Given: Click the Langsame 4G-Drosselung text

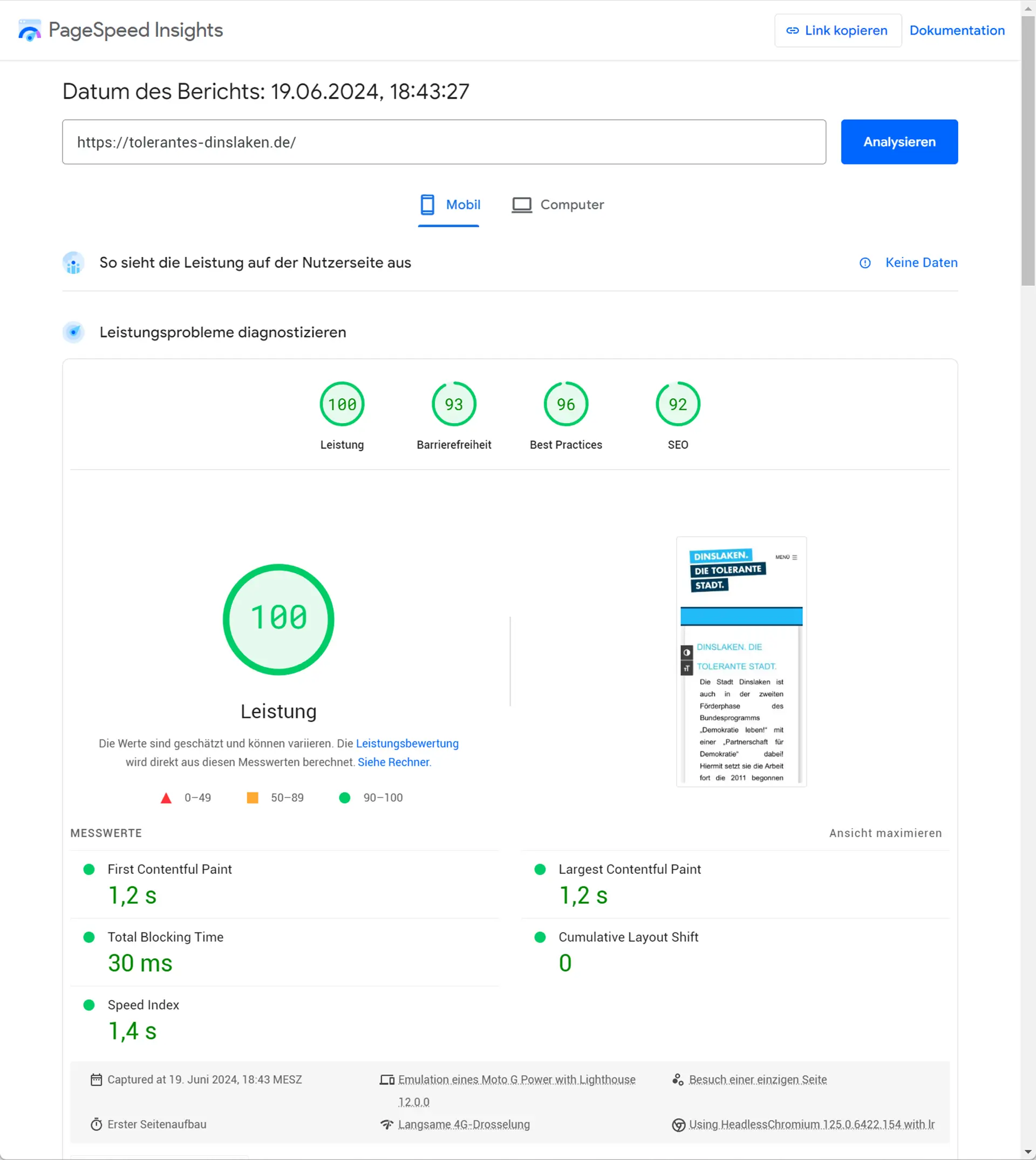Looking at the screenshot, I should (464, 1125).
